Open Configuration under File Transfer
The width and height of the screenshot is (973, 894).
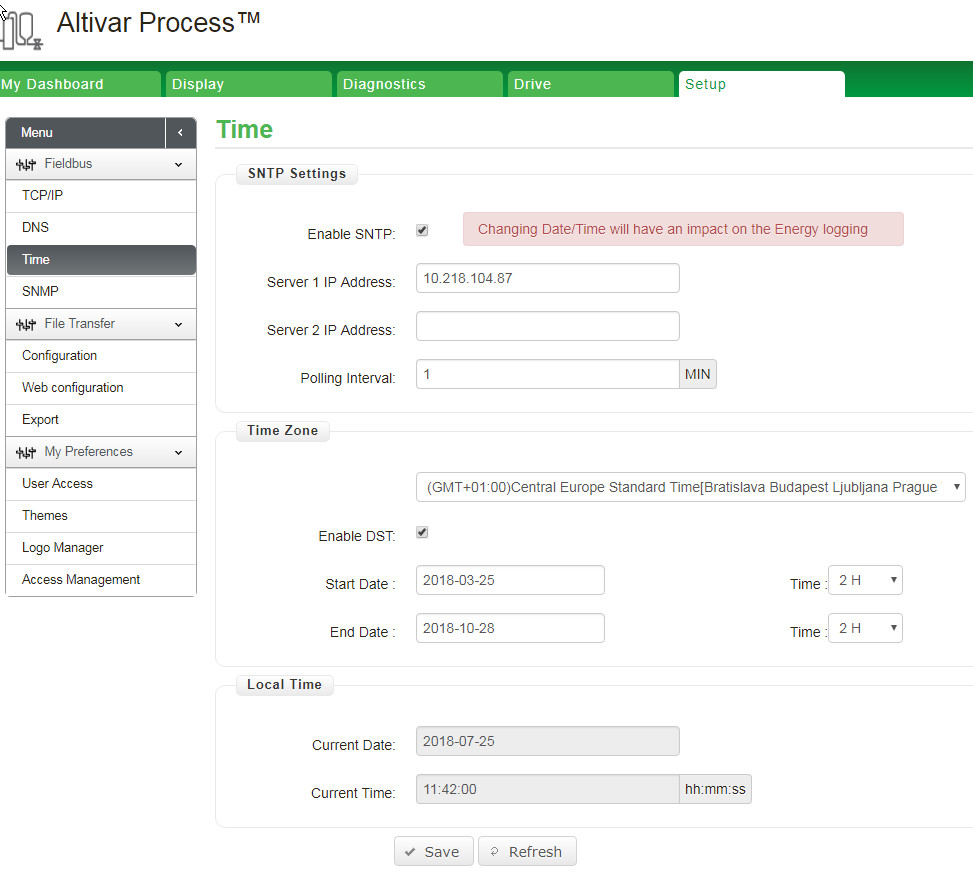point(101,355)
